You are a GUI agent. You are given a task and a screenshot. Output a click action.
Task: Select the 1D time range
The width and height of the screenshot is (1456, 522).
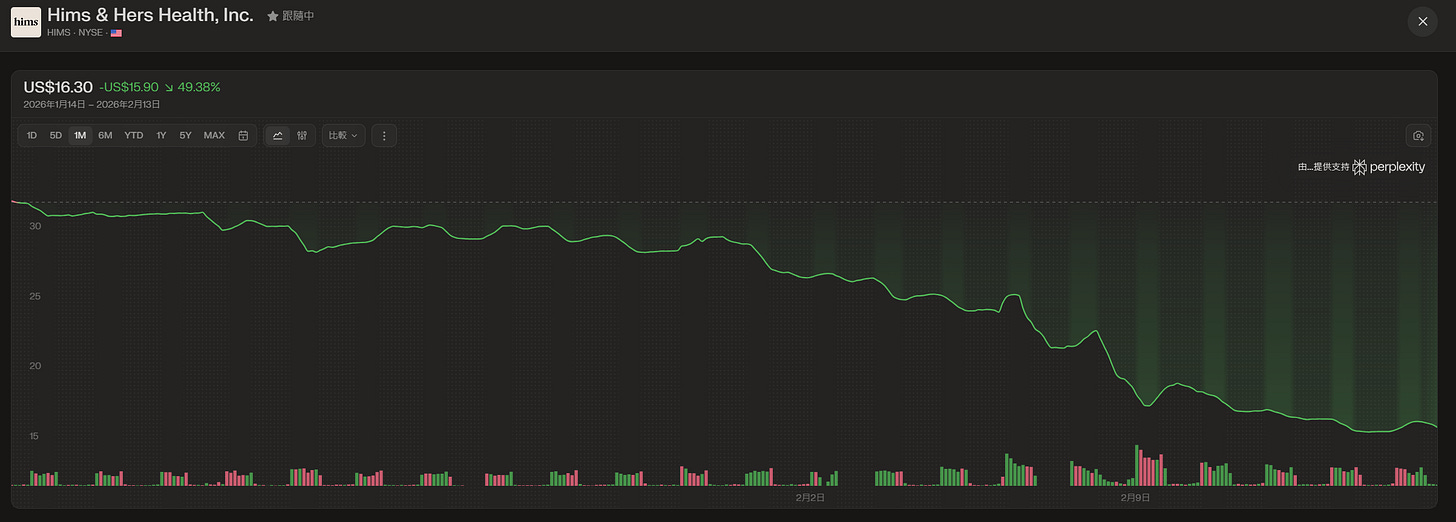click(x=32, y=135)
